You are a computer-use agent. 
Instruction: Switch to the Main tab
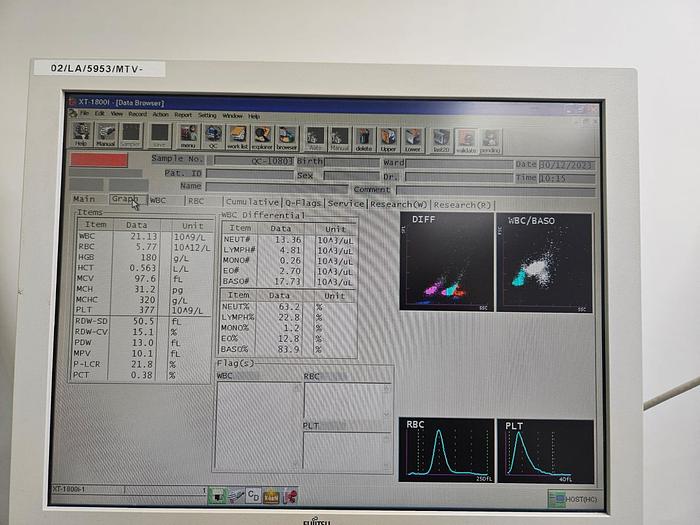click(x=84, y=199)
